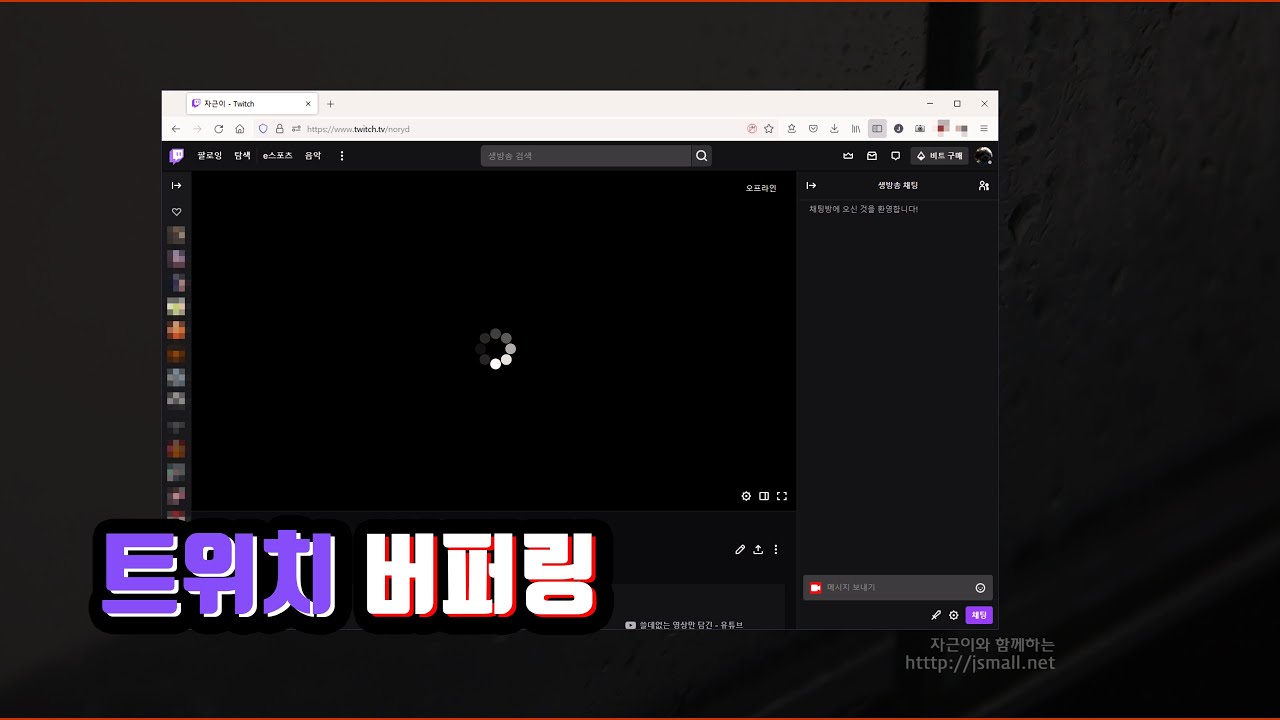The height and width of the screenshot is (720, 1280).
Task: Select the 자근이 - Twitch browser tab
Action: coord(252,104)
